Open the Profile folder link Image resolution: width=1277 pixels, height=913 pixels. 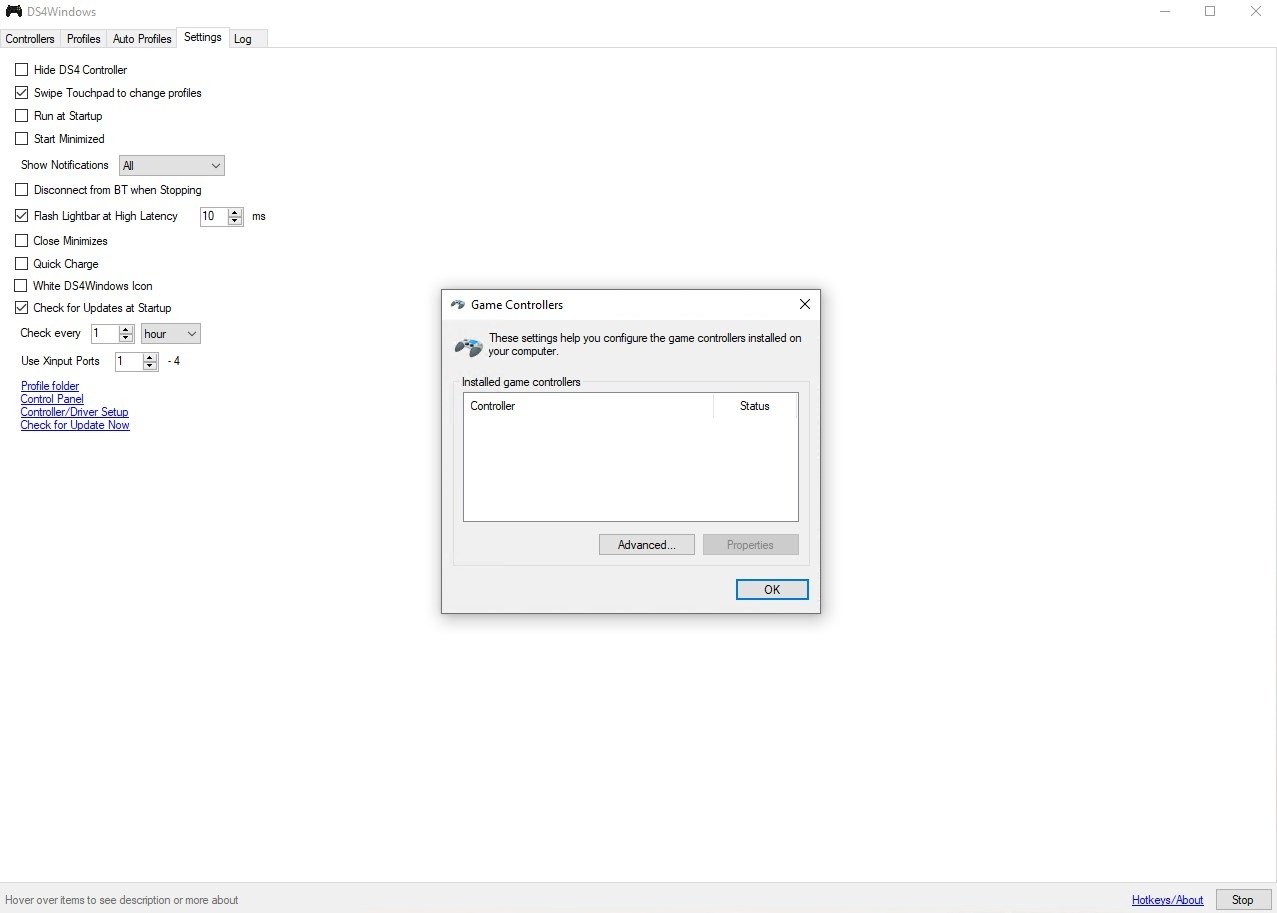click(x=50, y=386)
